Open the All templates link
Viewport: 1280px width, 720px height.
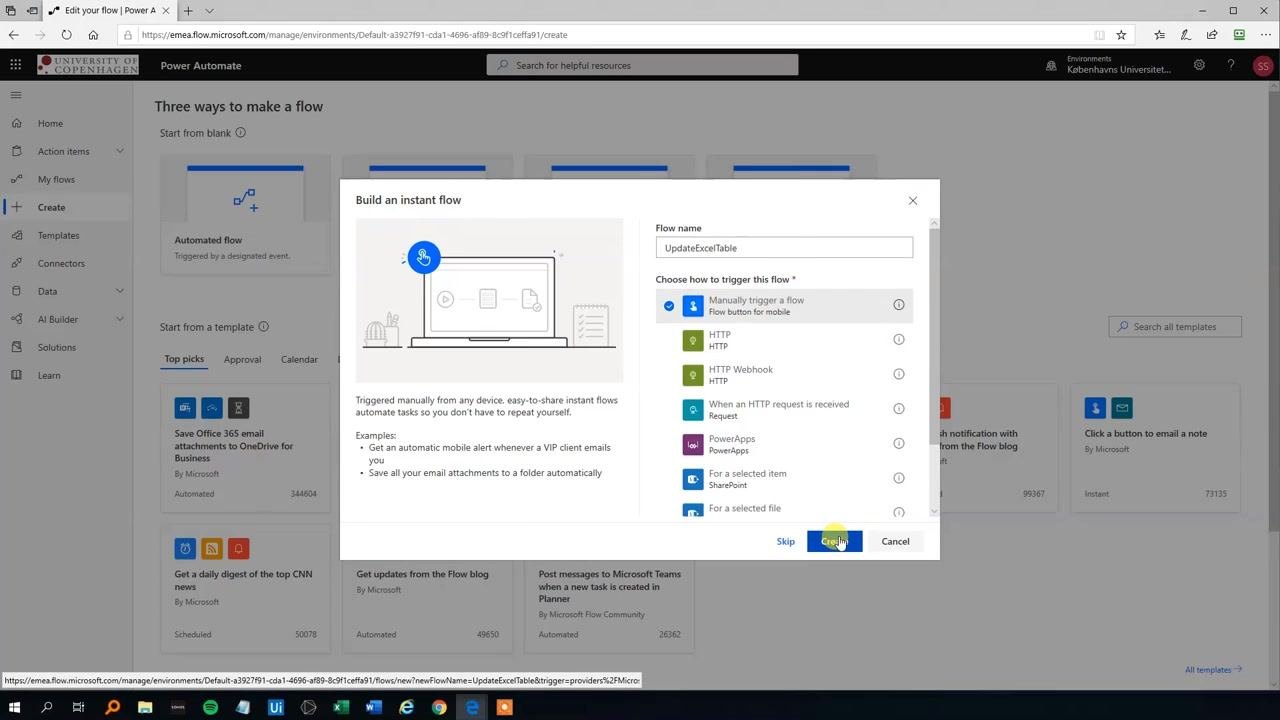click(1213, 670)
